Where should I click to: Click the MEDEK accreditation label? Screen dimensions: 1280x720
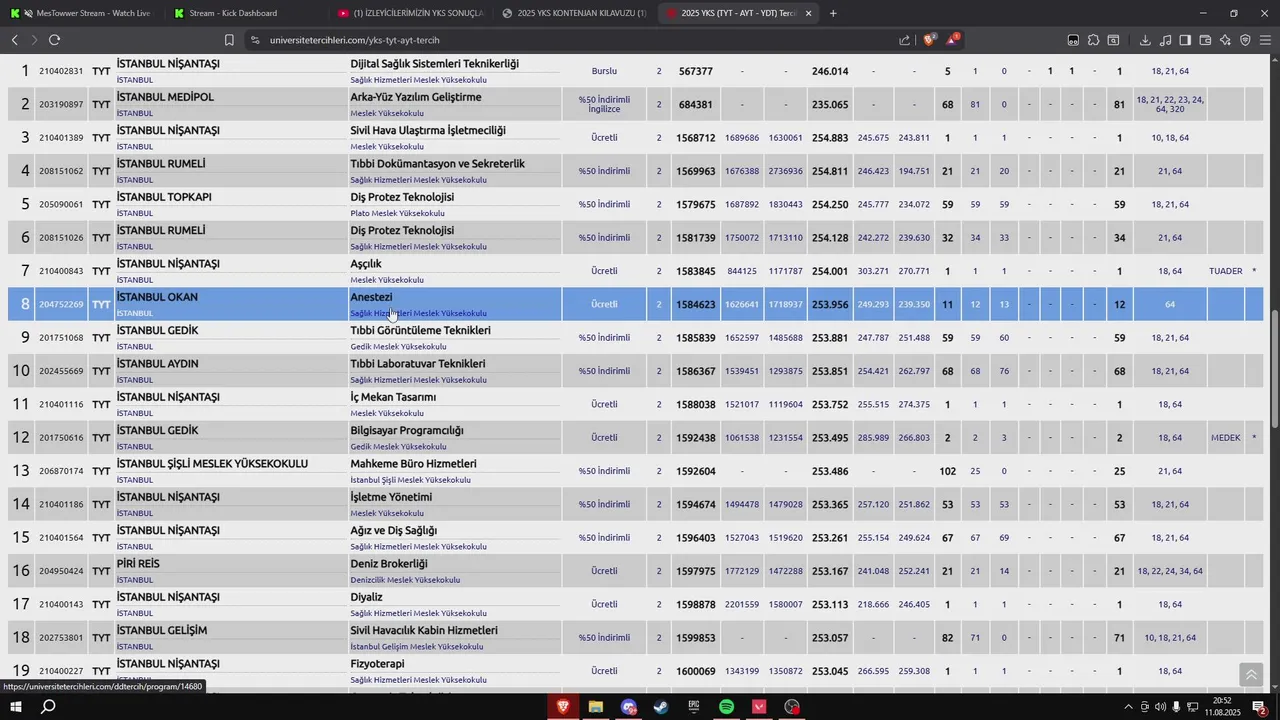[1225, 438]
